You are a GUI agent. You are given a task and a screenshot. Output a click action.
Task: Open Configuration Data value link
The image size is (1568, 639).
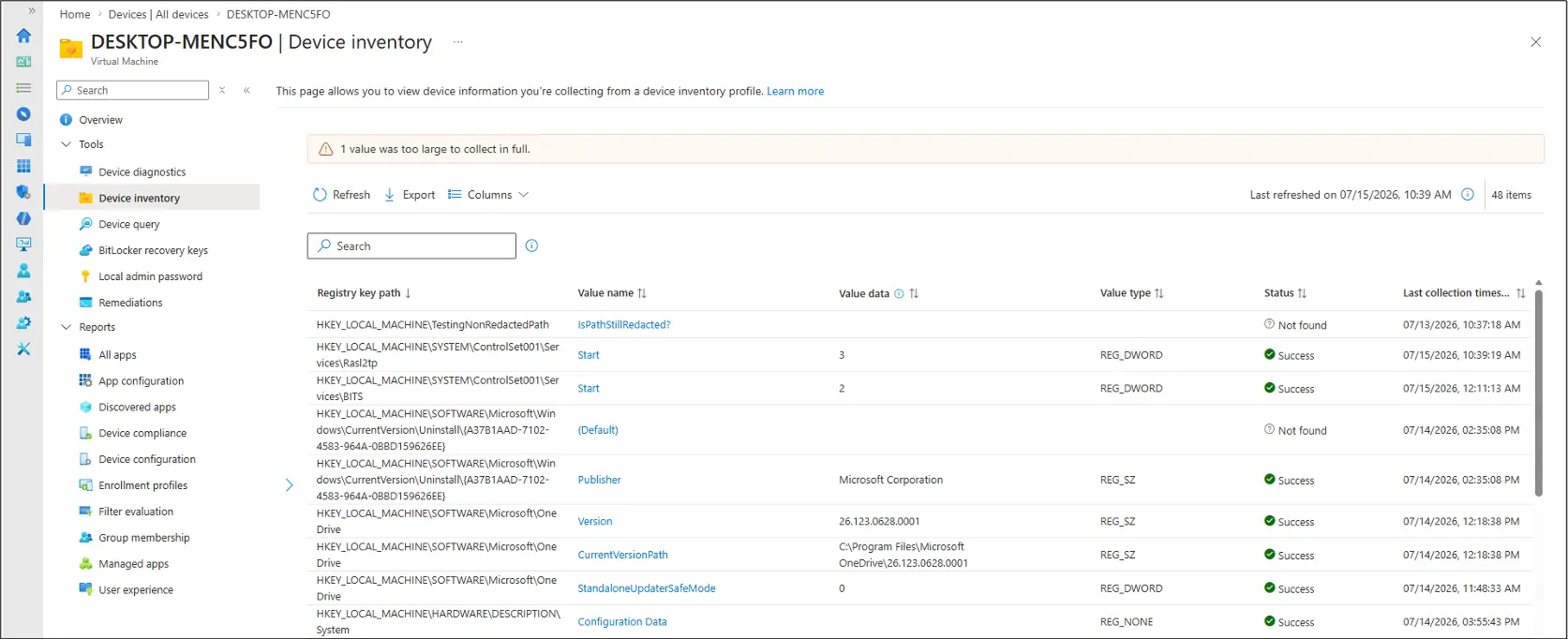point(622,622)
